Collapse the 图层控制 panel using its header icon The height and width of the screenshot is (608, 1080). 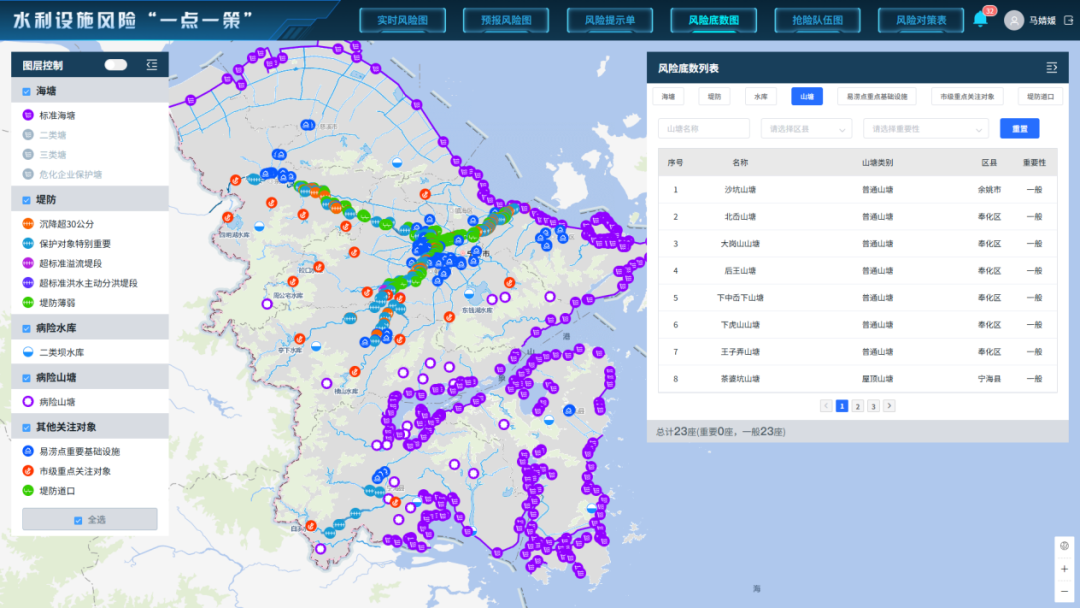pos(152,65)
